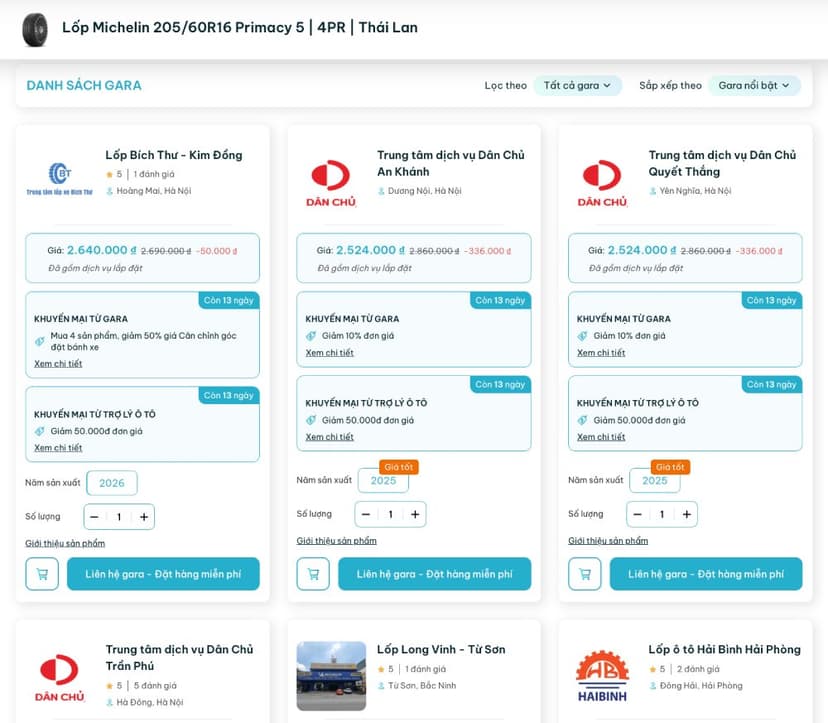Click Hoàng Mai, Hà Nội location text
The height and width of the screenshot is (723, 828).
pyautogui.click(x=154, y=191)
